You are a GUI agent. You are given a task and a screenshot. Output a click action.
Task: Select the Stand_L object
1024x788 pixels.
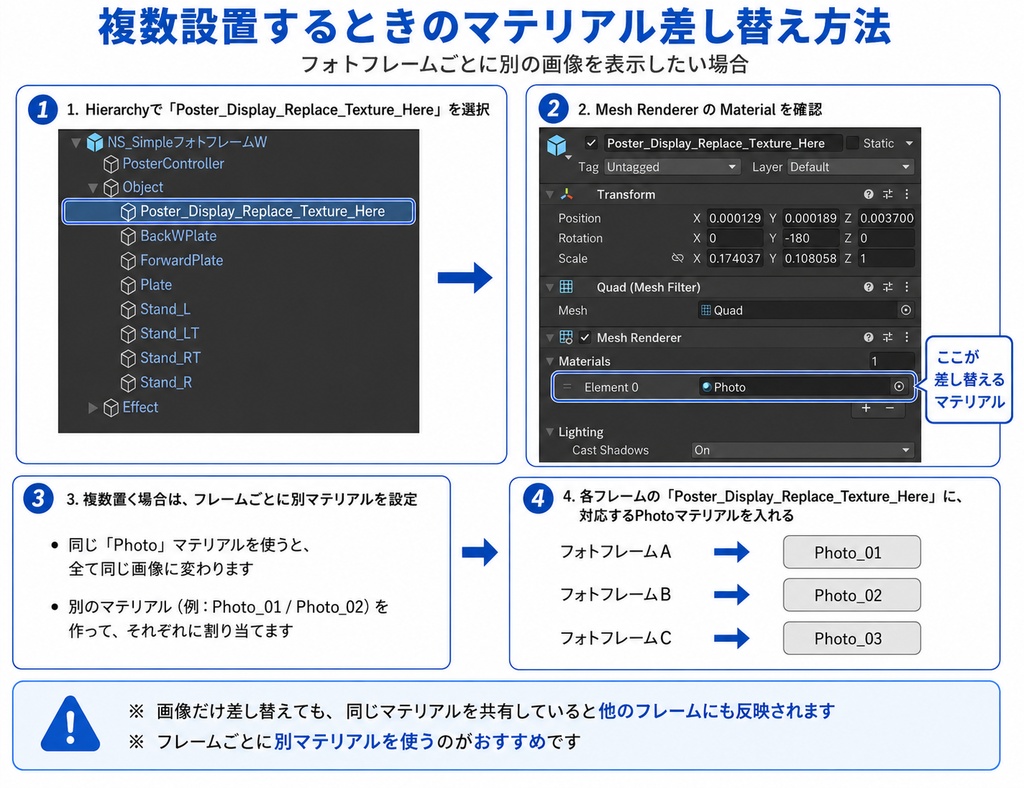tap(165, 309)
